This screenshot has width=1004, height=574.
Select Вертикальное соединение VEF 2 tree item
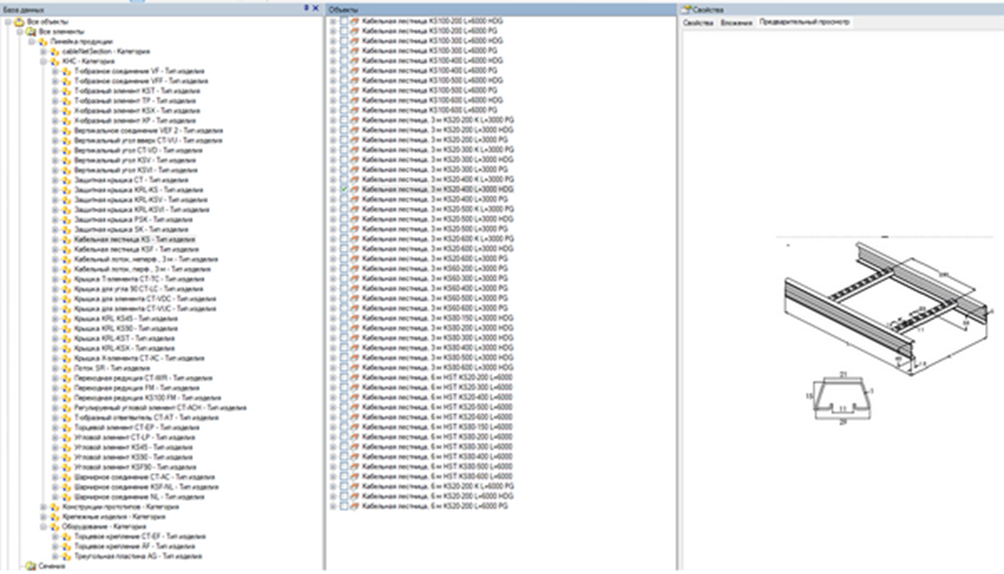click(149, 131)
